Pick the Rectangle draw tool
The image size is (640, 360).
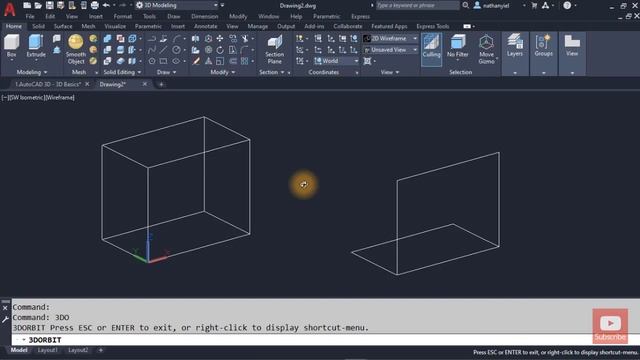pyautogui.click(x=163, y=61)
